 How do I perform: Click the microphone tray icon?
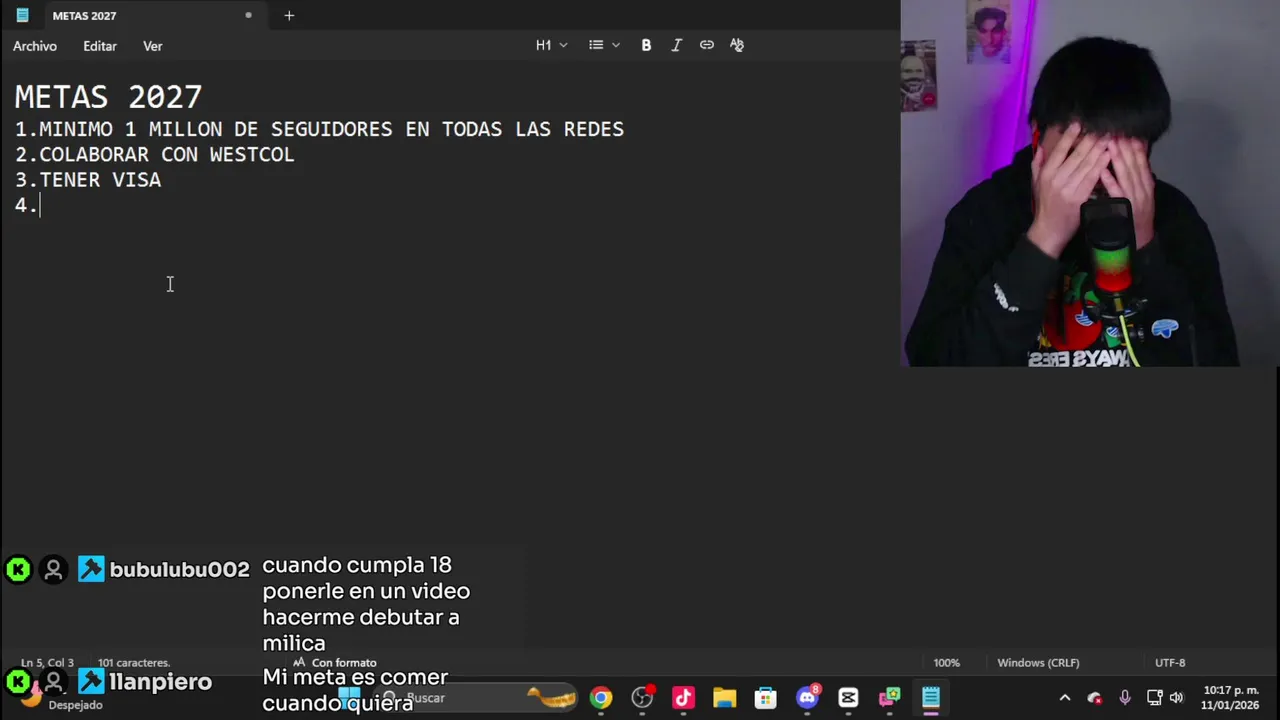1125,698
